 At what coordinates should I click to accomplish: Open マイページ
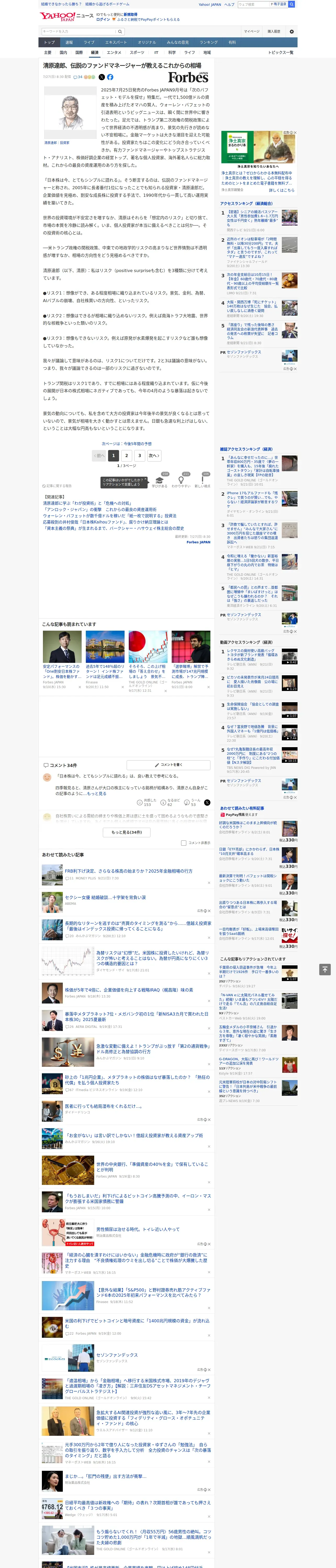[x=252, y=32]
